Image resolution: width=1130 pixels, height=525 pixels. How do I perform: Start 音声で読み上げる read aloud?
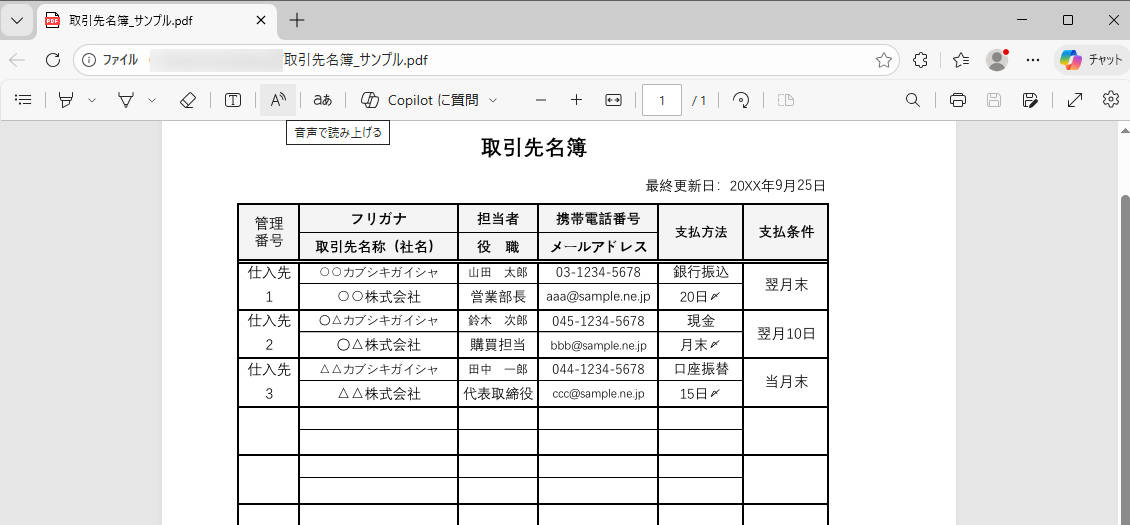click(278, 100)
